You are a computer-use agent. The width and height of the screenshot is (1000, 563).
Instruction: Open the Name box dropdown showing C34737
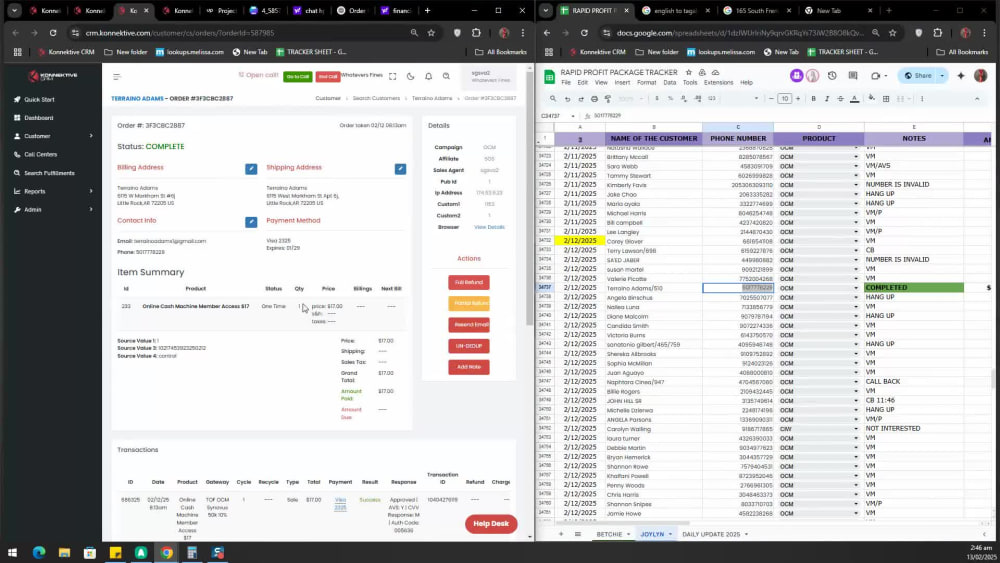point(573,116)
